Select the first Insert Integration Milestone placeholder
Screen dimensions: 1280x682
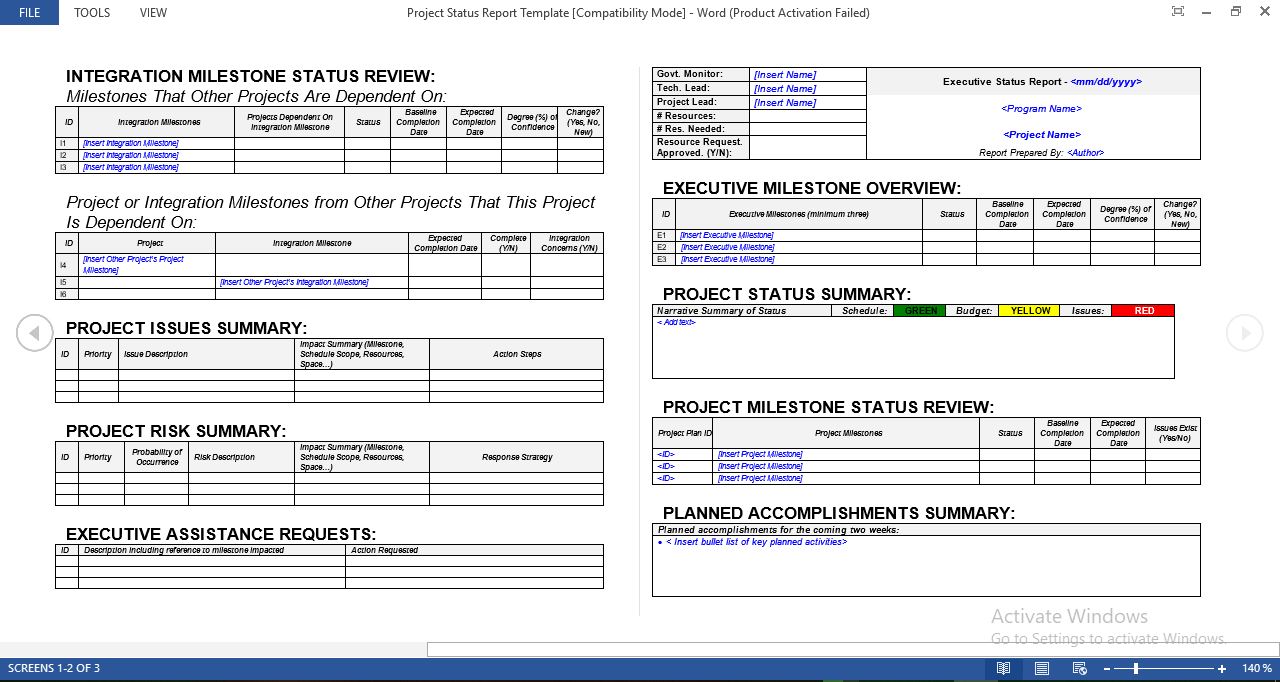tap(130, 143)
